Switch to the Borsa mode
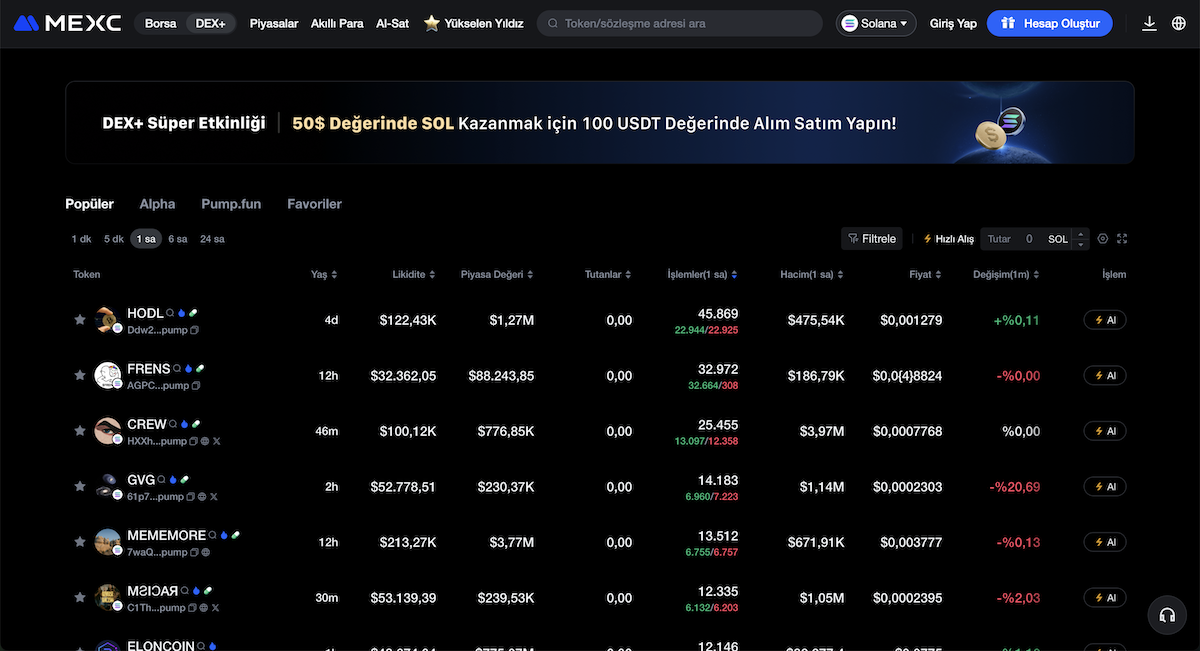The width and height of the screenshot is (1200, 651). click(160, 23)
